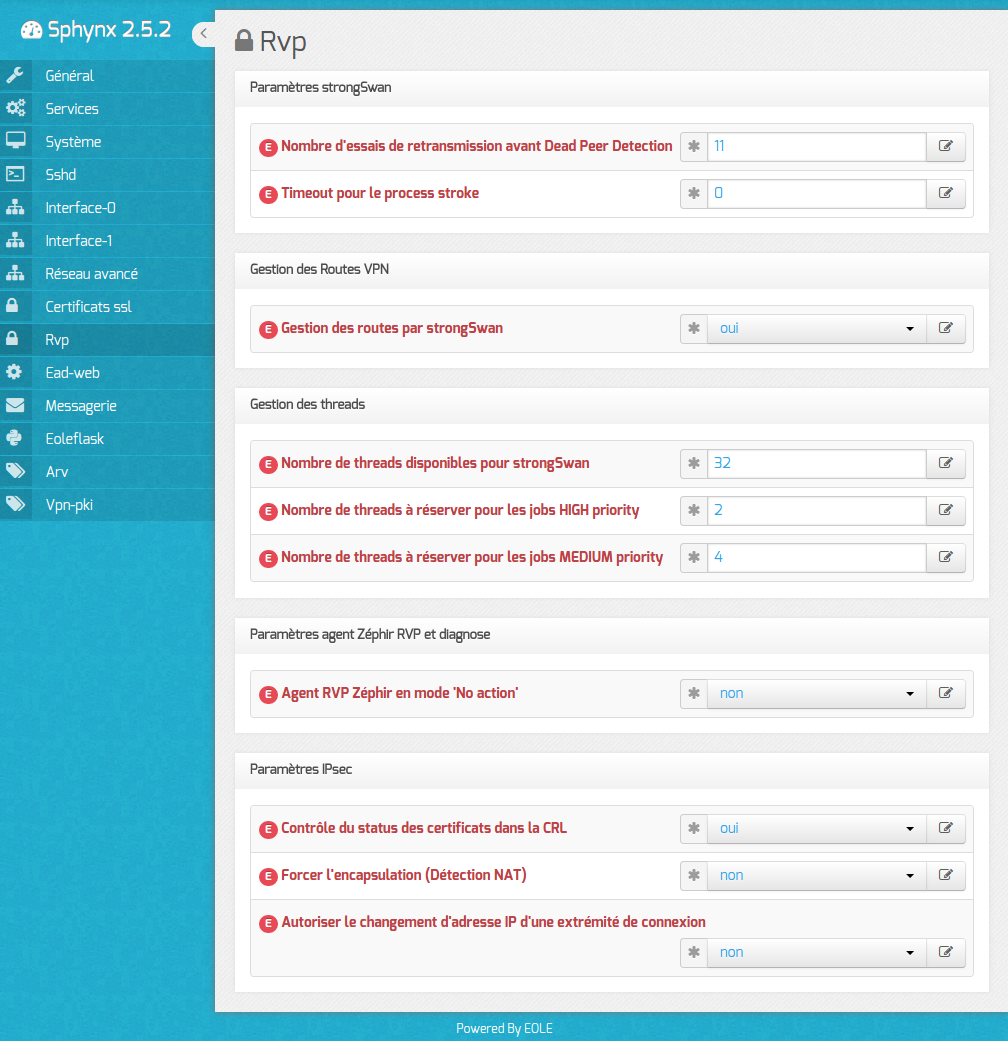Click the edit icon for Timeout pour le process stroke
Image resolution: width=1008 pixels, height=1041 pixels.
pos(946,193)
